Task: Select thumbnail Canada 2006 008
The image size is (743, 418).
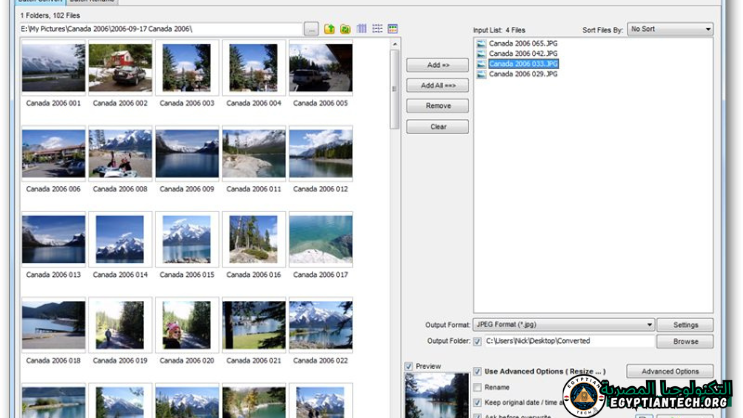Action: click(x=120, y=154)
